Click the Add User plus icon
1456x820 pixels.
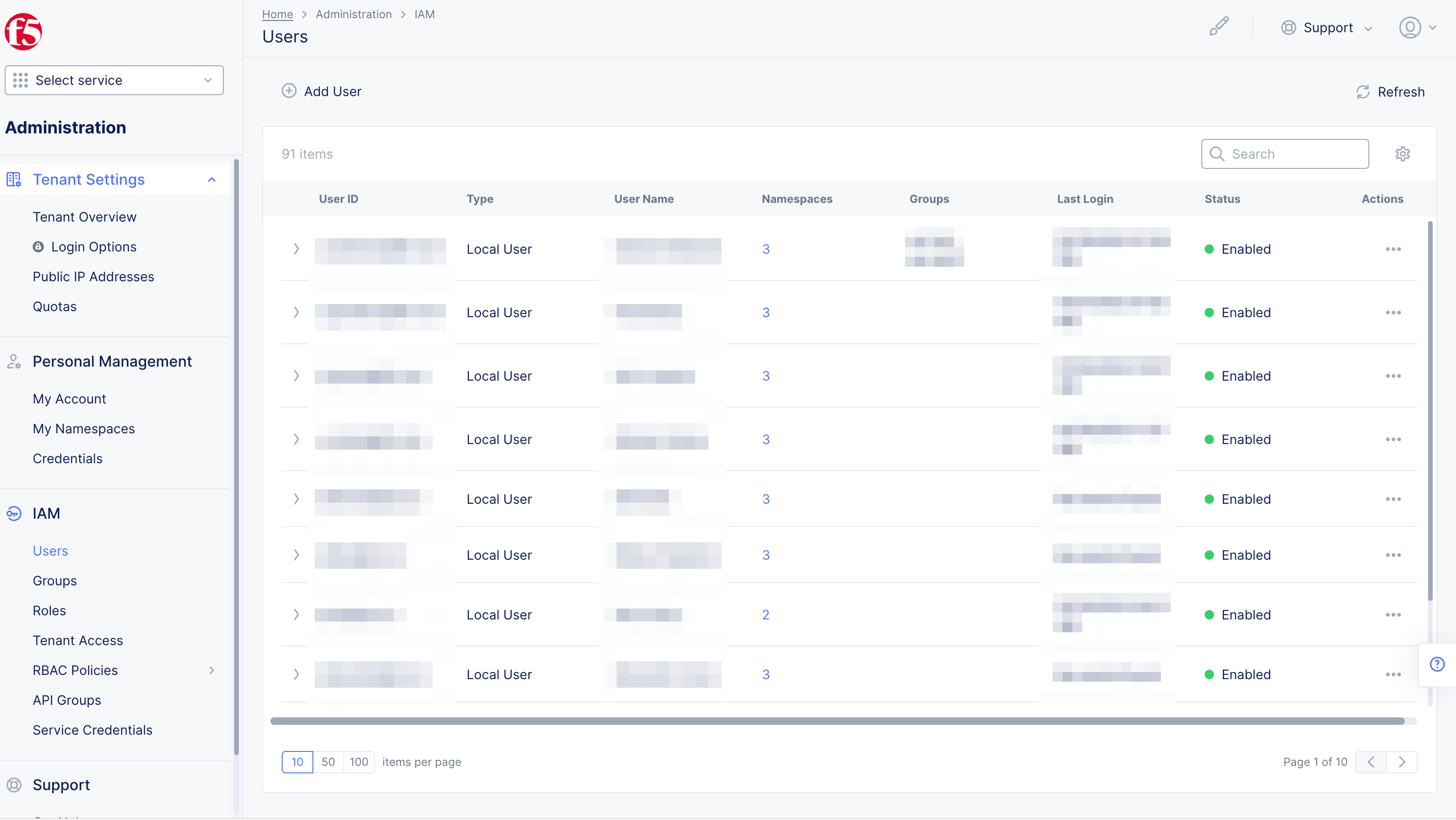coord(289,91)
